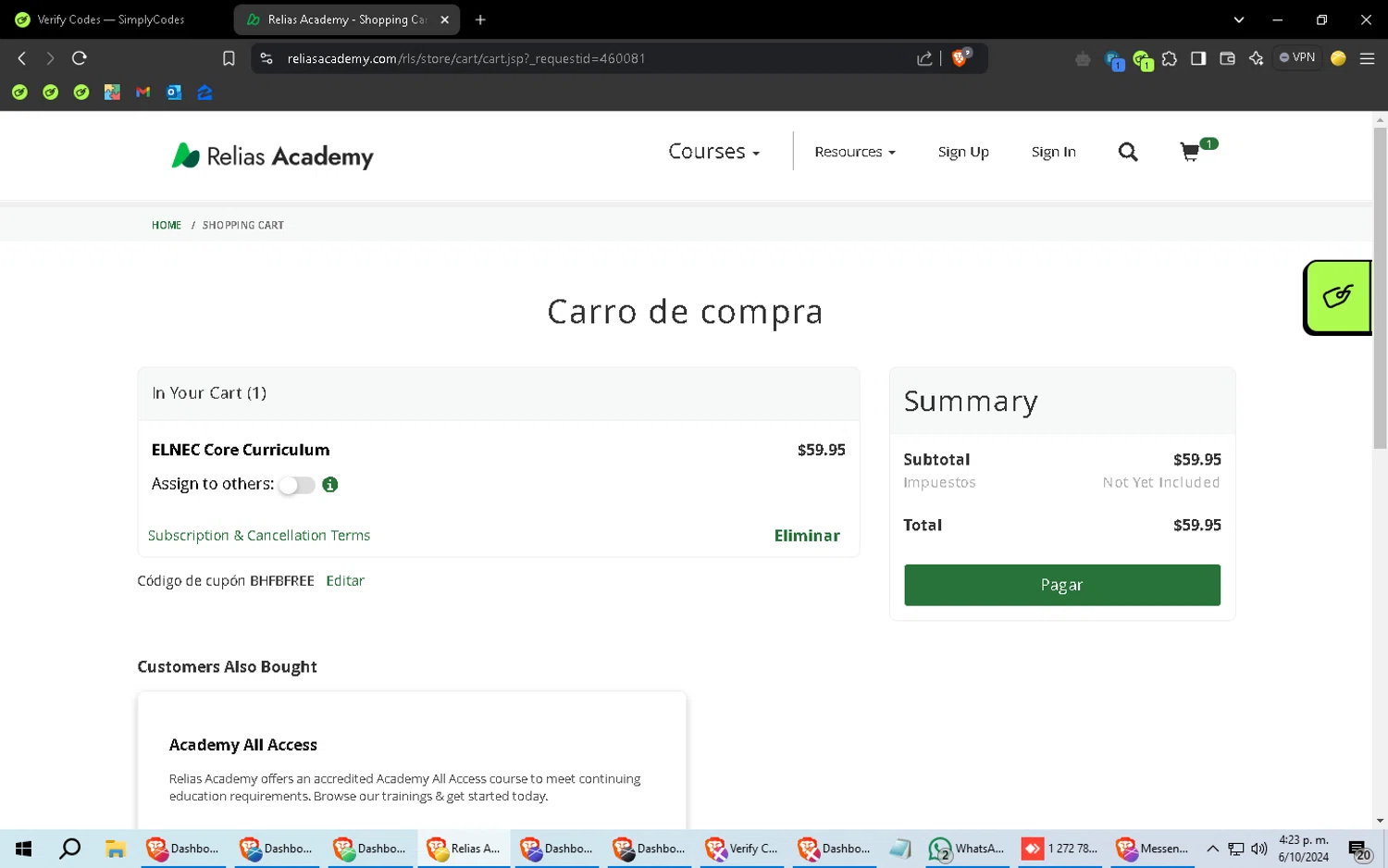Toggle the Assign to others switch

tap(296, 485)
